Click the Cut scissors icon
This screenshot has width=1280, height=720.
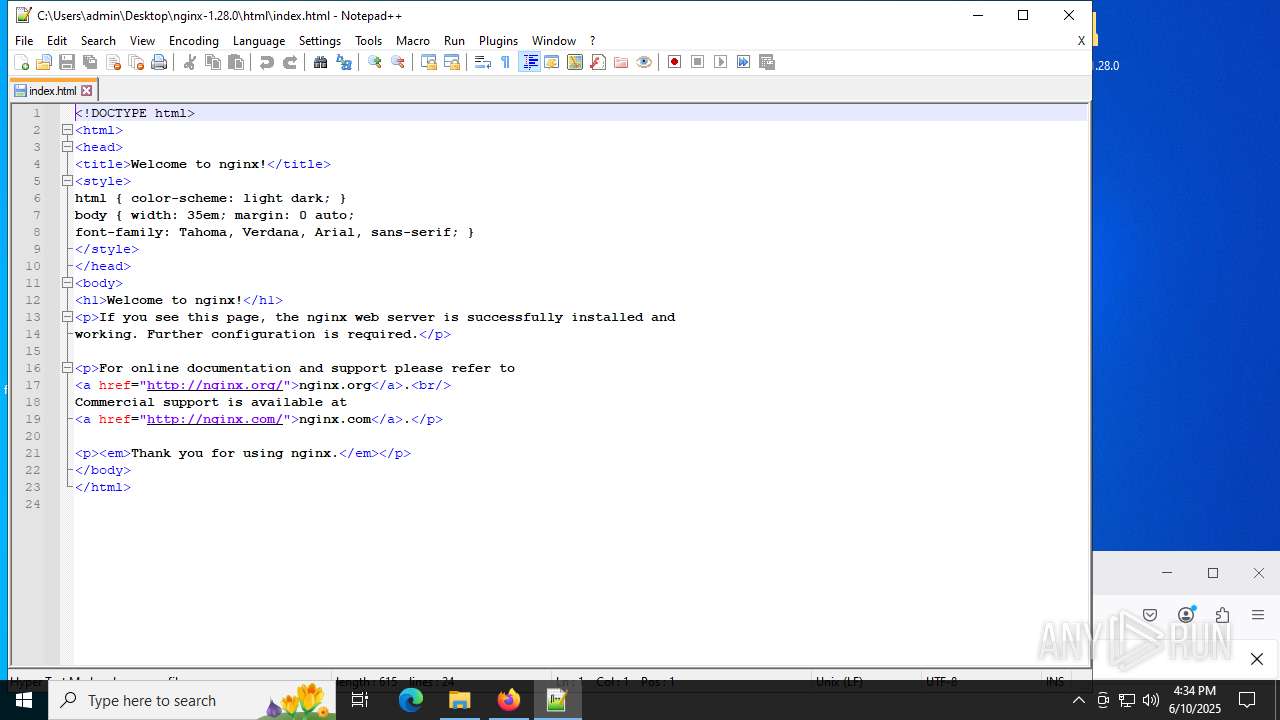click(x=189, y=62)
